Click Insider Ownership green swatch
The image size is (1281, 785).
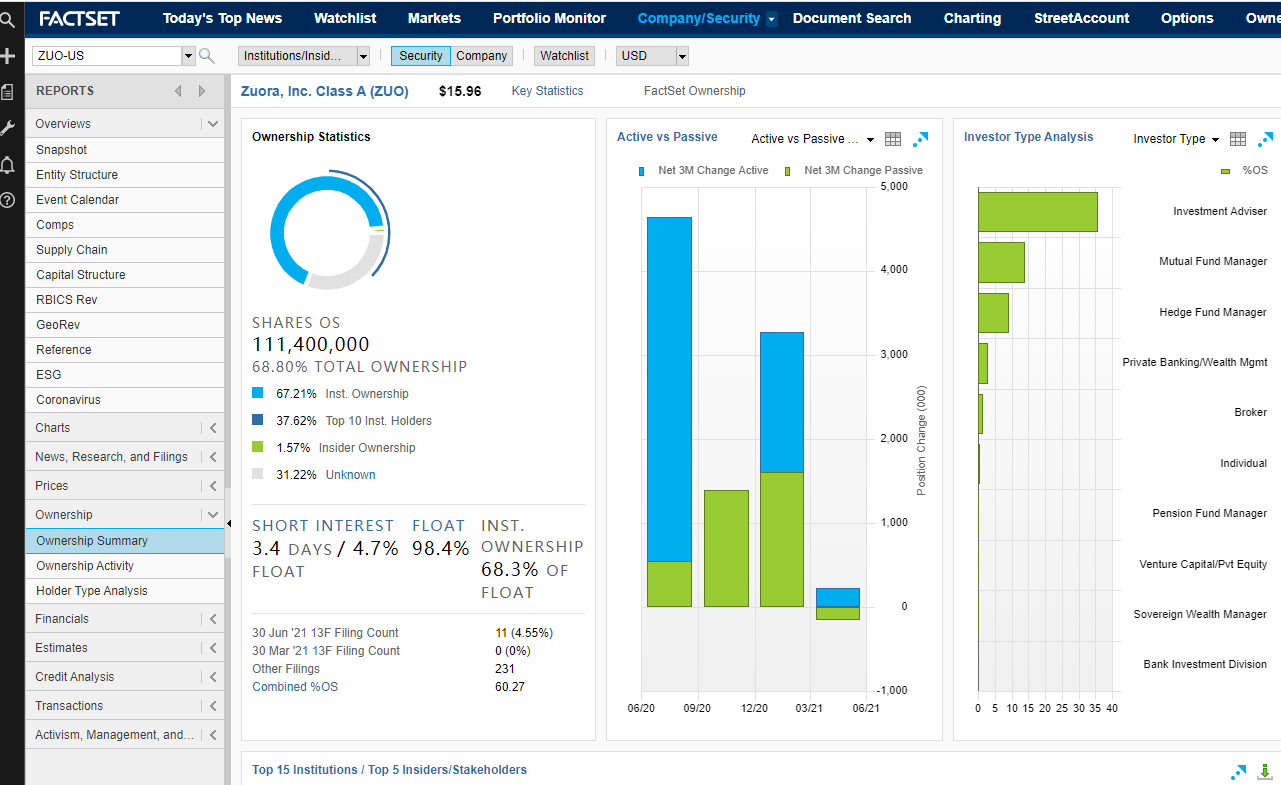[258, 448]
